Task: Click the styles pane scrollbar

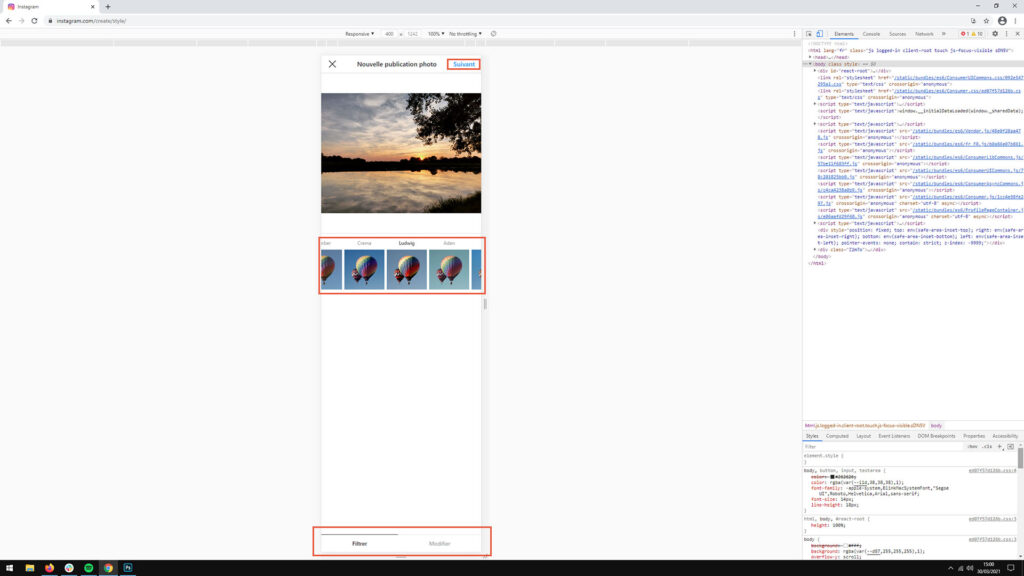Action: pos(1020,457)
